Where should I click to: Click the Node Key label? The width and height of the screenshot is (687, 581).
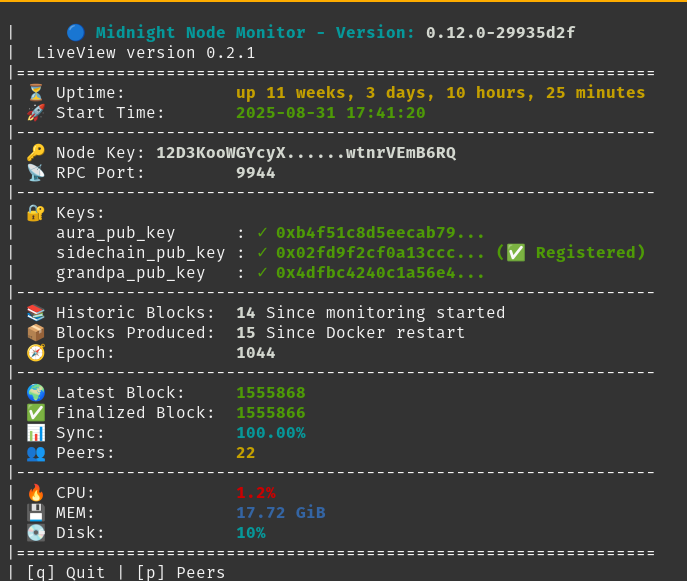[x=100, y=153]
